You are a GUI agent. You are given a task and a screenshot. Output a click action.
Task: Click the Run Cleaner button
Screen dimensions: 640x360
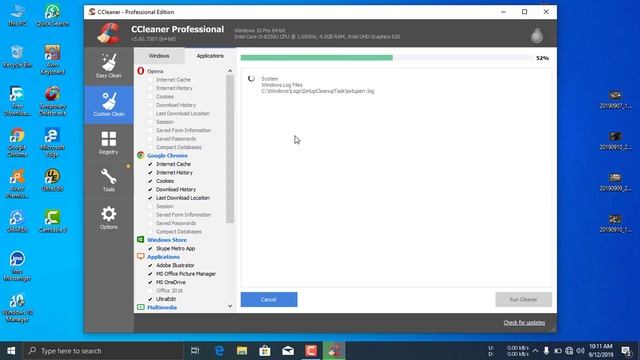[x=523, y=300]
